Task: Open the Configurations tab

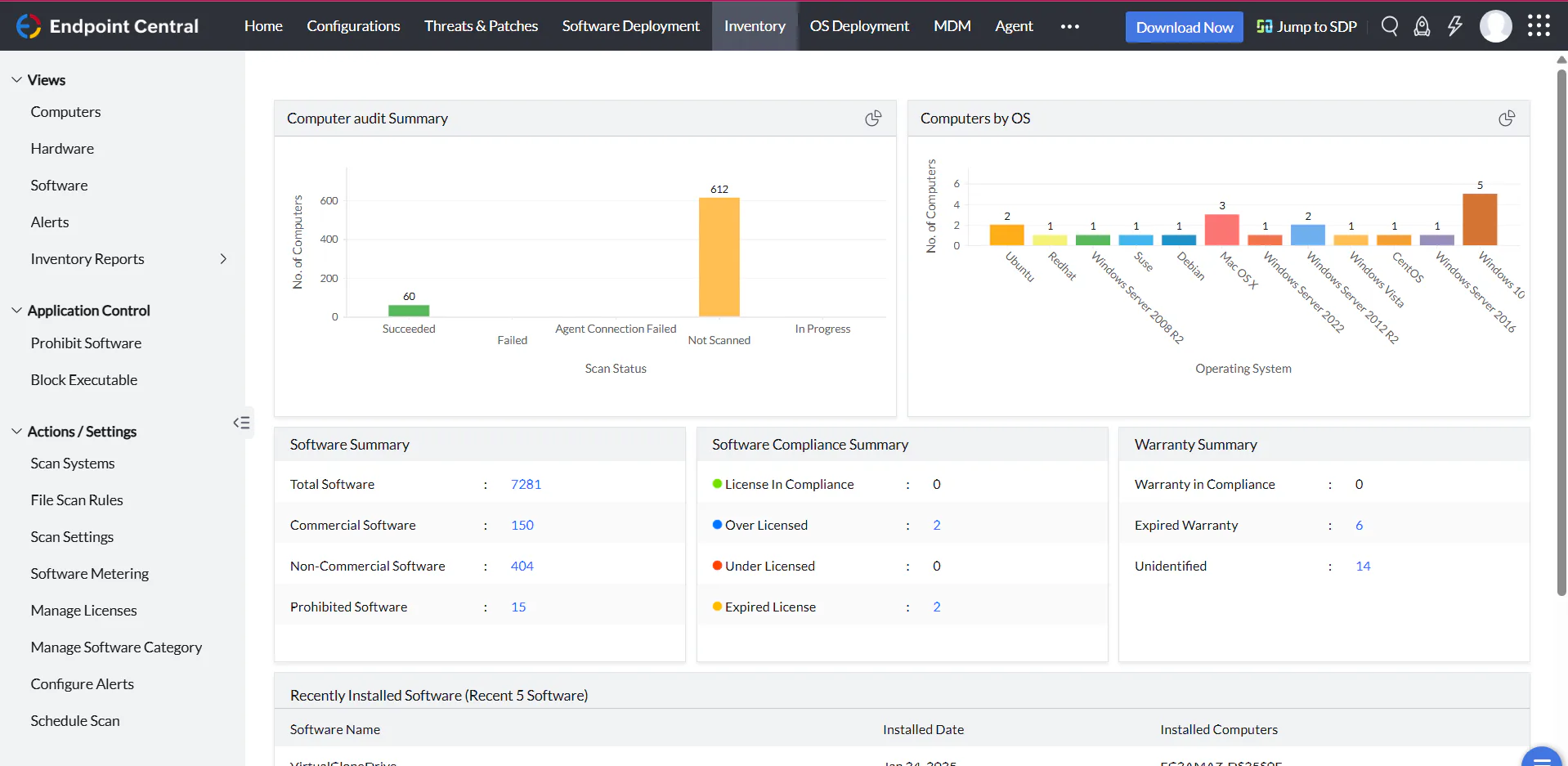Action: tap(353, 26)
